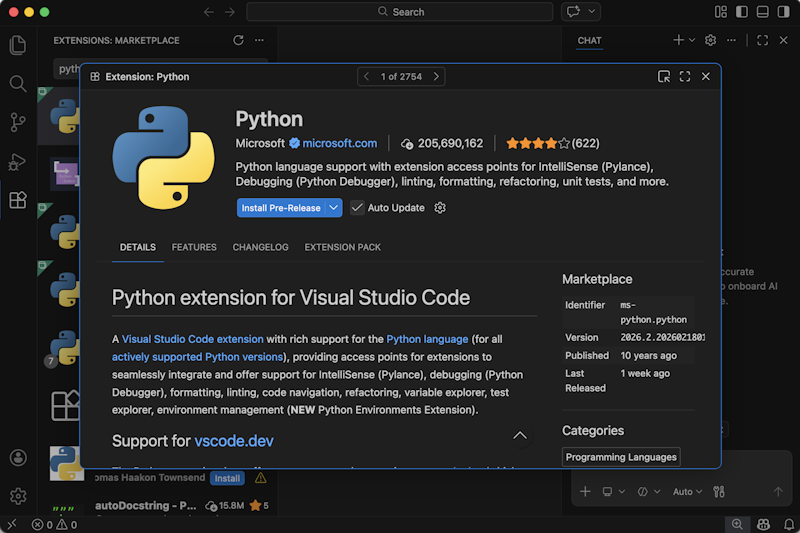Open remote window indicator in status bar
The width and height of the screenshot is (800, 533).
pyautogui.click(x=11, y=524)
